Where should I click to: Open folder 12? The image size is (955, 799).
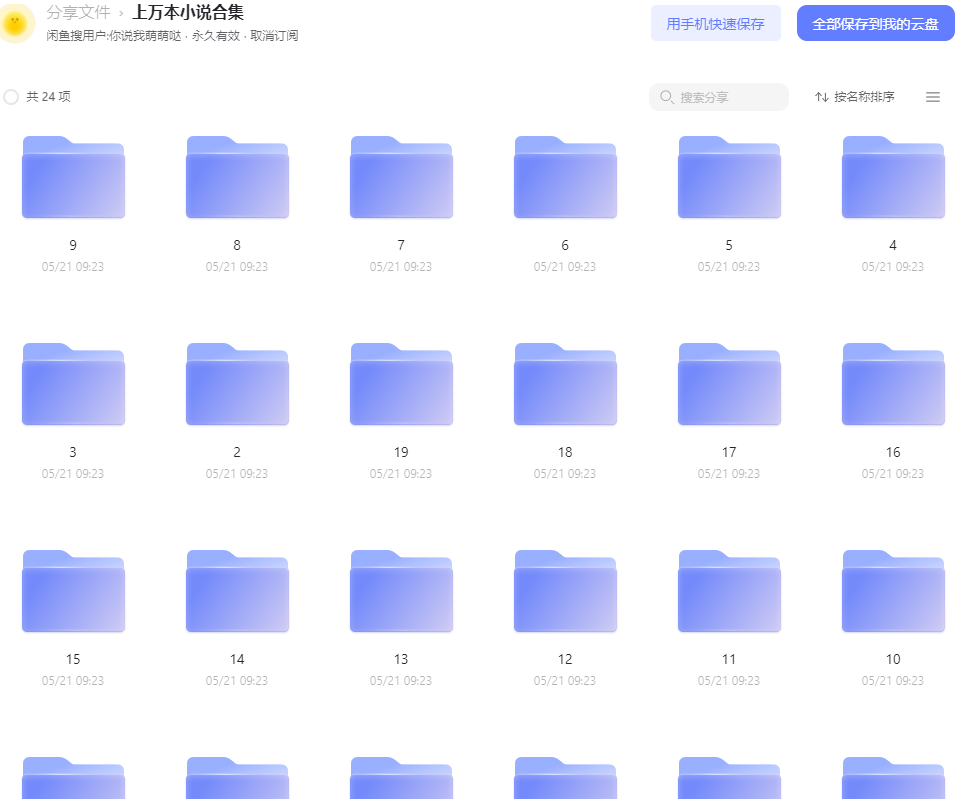[x=565, y=591]
